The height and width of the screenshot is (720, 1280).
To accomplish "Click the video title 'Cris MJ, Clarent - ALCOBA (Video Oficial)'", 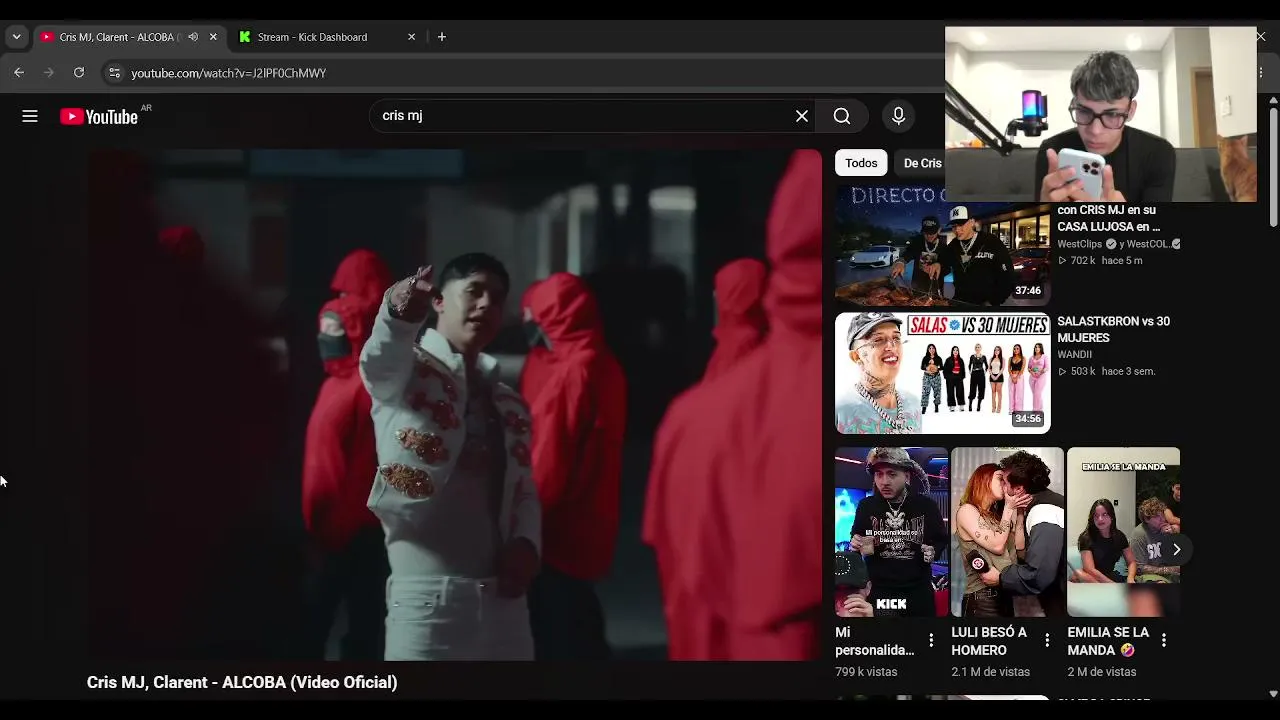I will pyautogui.click(x=242, y=682).
